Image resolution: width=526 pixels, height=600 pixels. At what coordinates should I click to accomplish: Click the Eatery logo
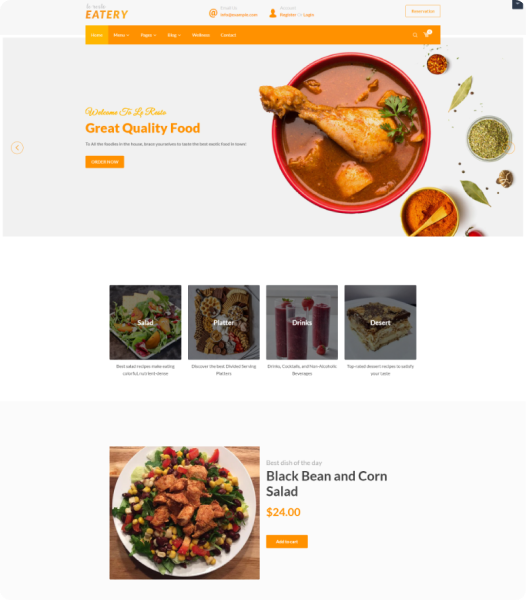pos(106,12)
